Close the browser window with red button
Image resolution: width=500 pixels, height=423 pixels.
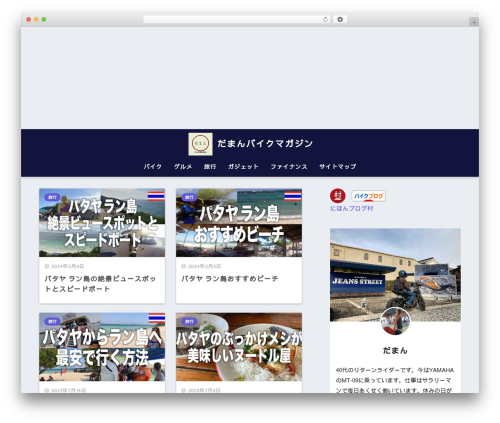pyautogui.click(x=29, y=20)
